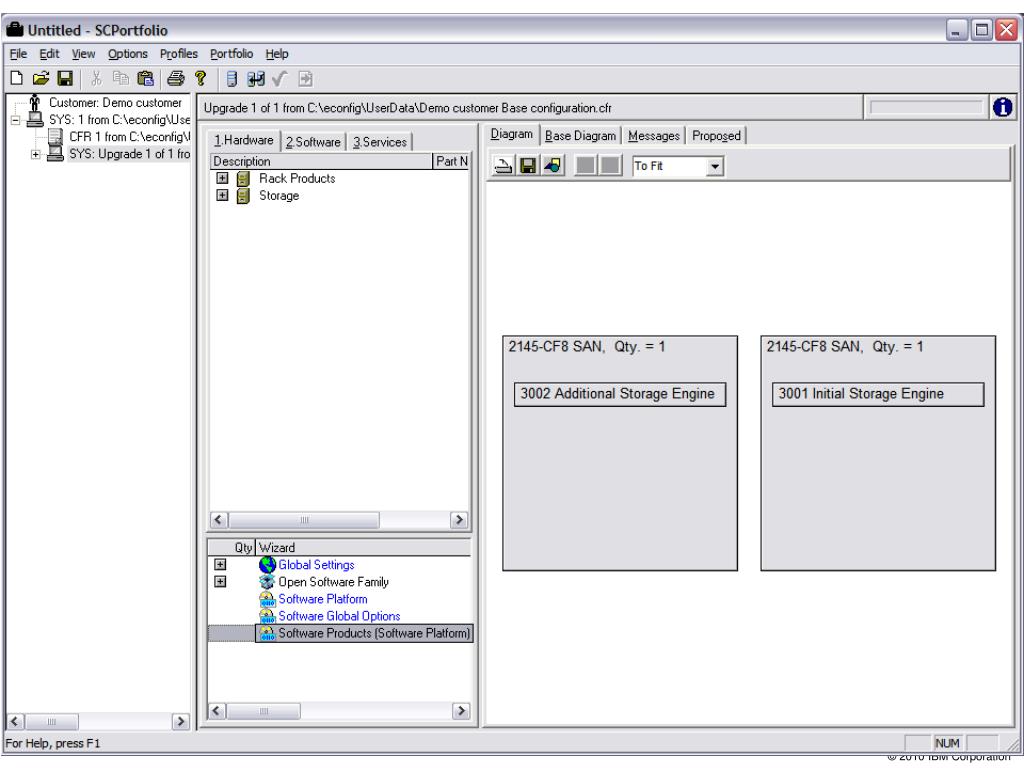Click the 3002 Additional Storage Engine box
The height and width of the screenshot is (768, 1024).
(x=620, y=394)
